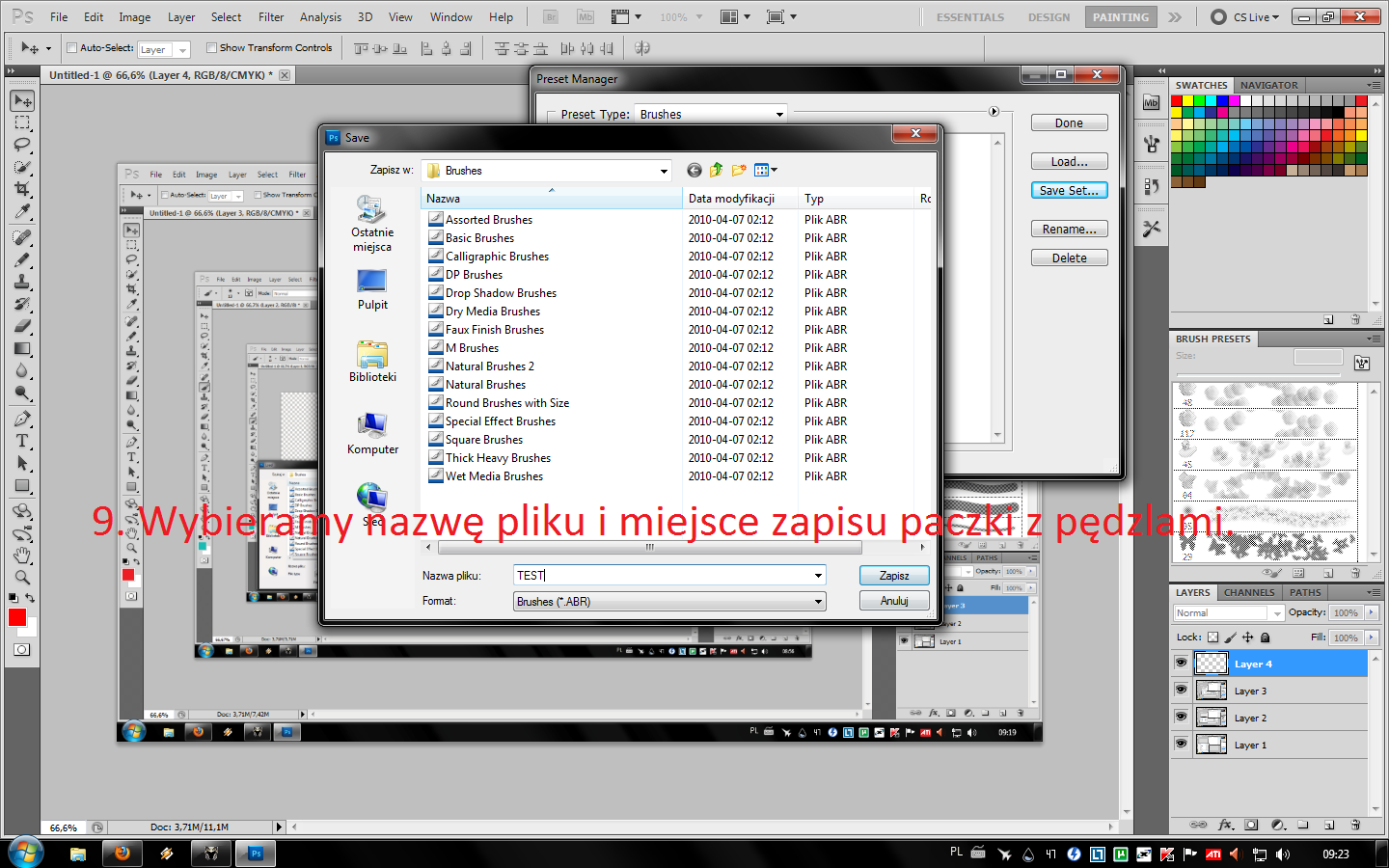Select the Eyedropper tool

point(22,211)
